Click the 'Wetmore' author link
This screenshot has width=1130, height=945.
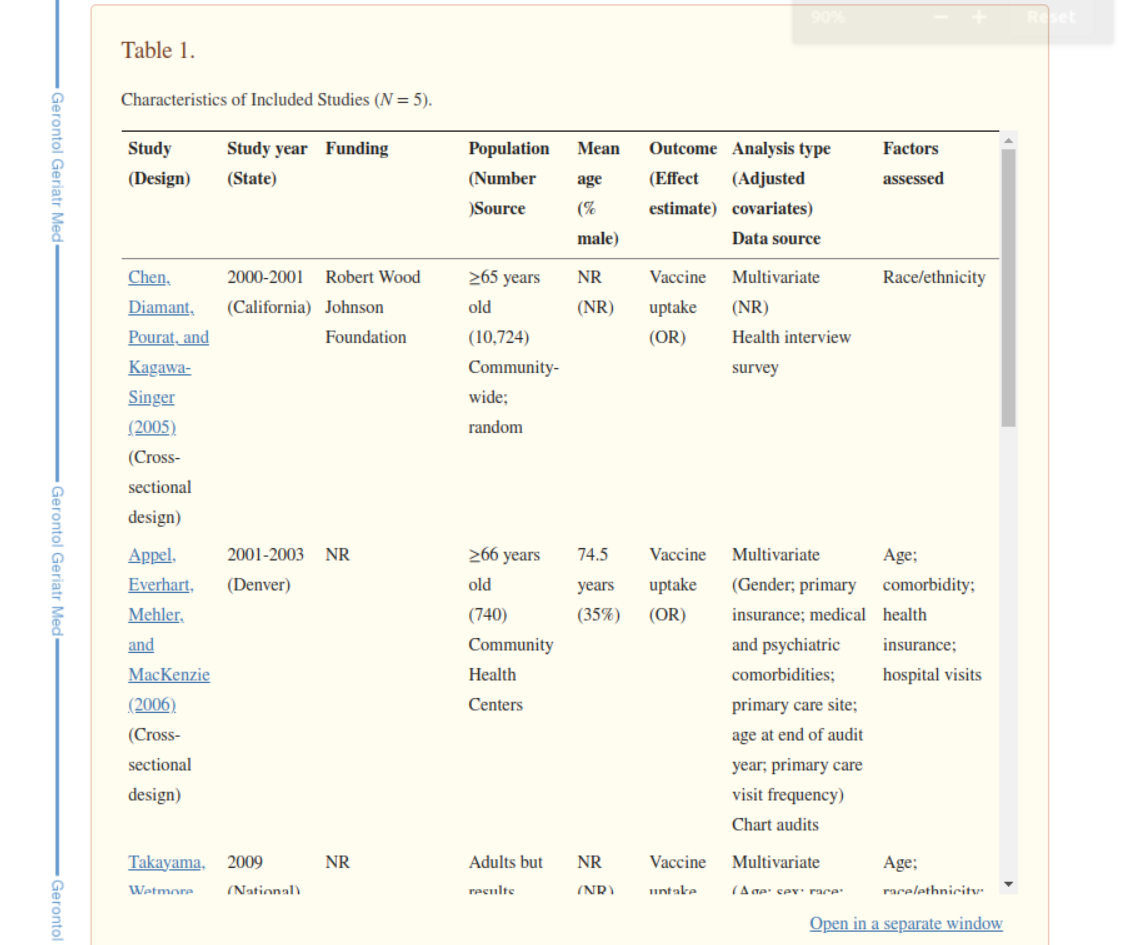[x=161, y=888]
